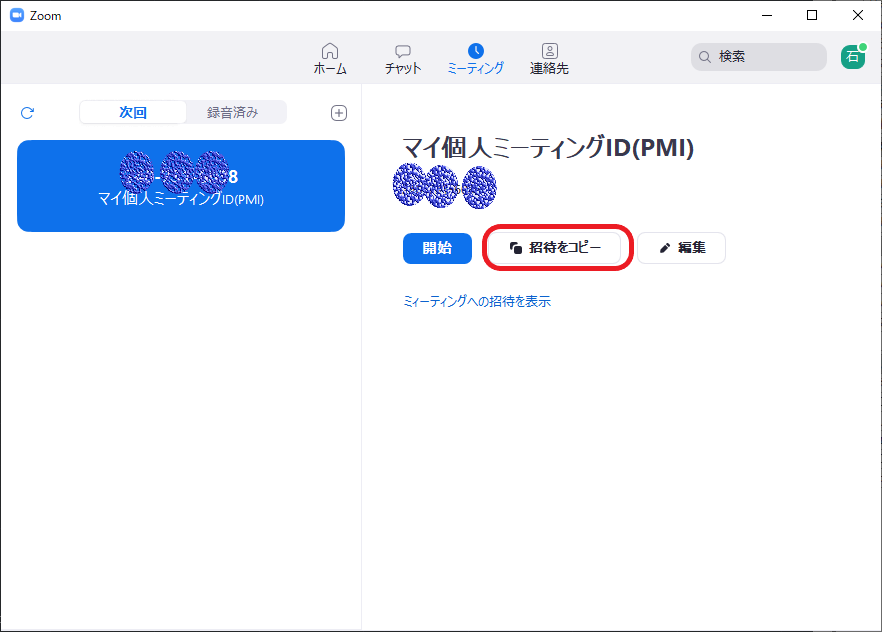The width and height of the screenshot is (882, 632).
Task: Open the profile avatar menu labeled 石
Action: click(x=853, y=57)
